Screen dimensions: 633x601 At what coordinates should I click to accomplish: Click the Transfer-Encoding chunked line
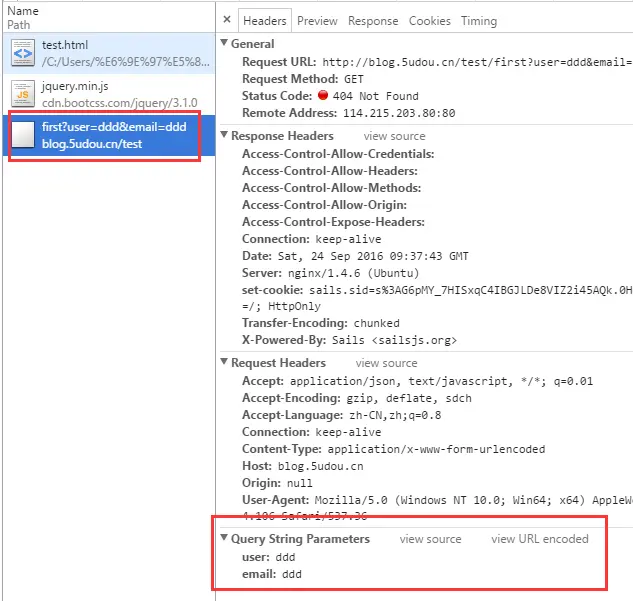(x=321, y=323)
